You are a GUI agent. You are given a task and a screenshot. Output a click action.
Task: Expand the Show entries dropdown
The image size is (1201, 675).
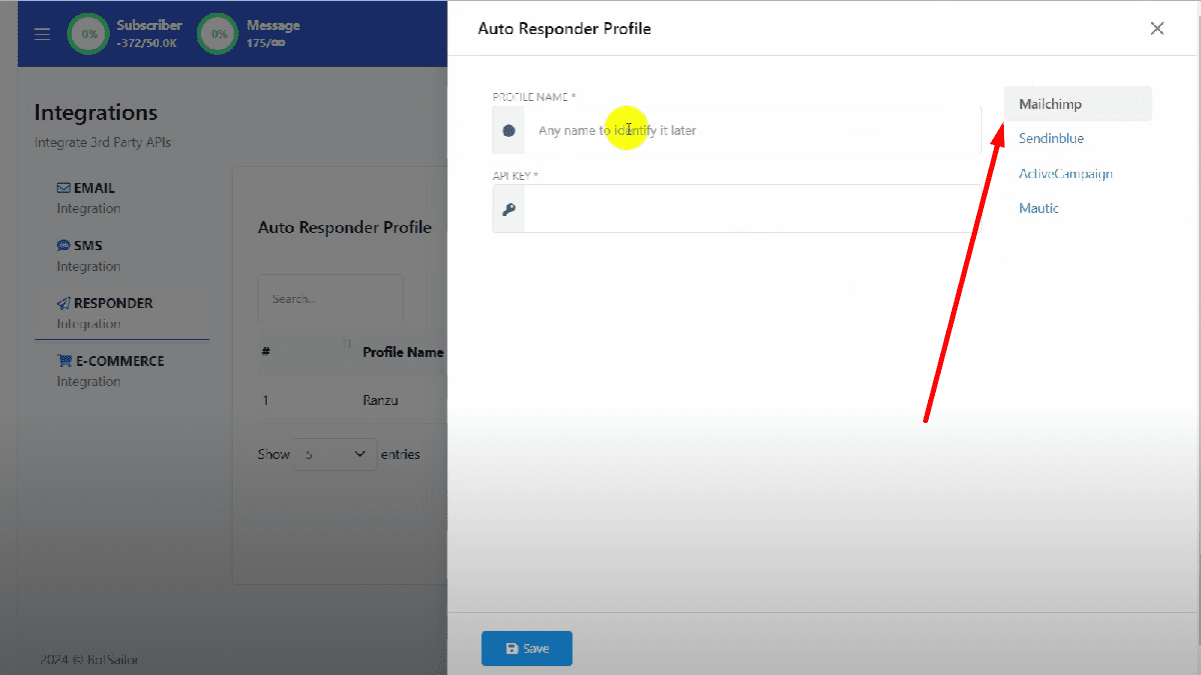[x=336, y=454]
